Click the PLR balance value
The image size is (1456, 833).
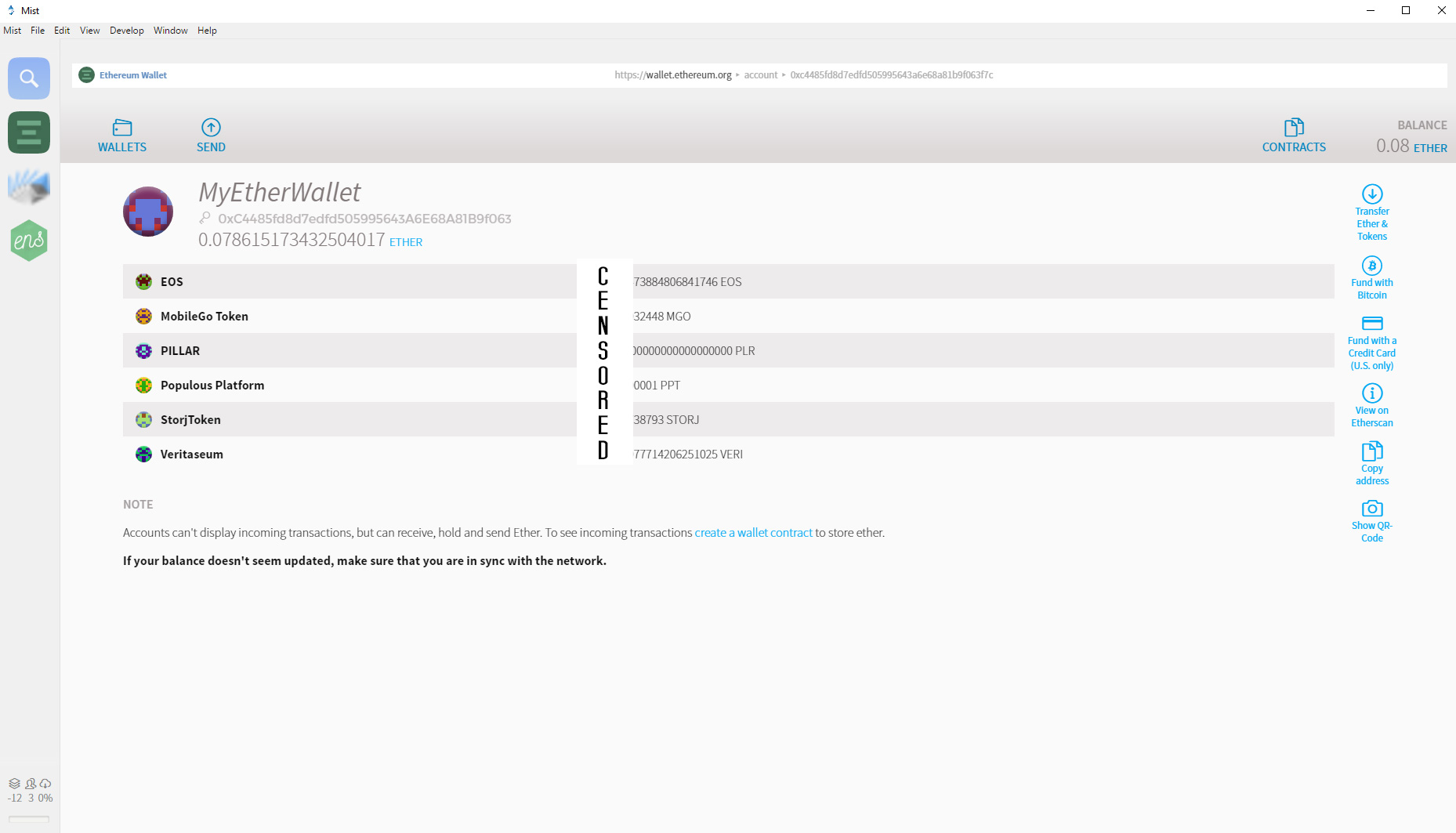[x=694, y=351]
